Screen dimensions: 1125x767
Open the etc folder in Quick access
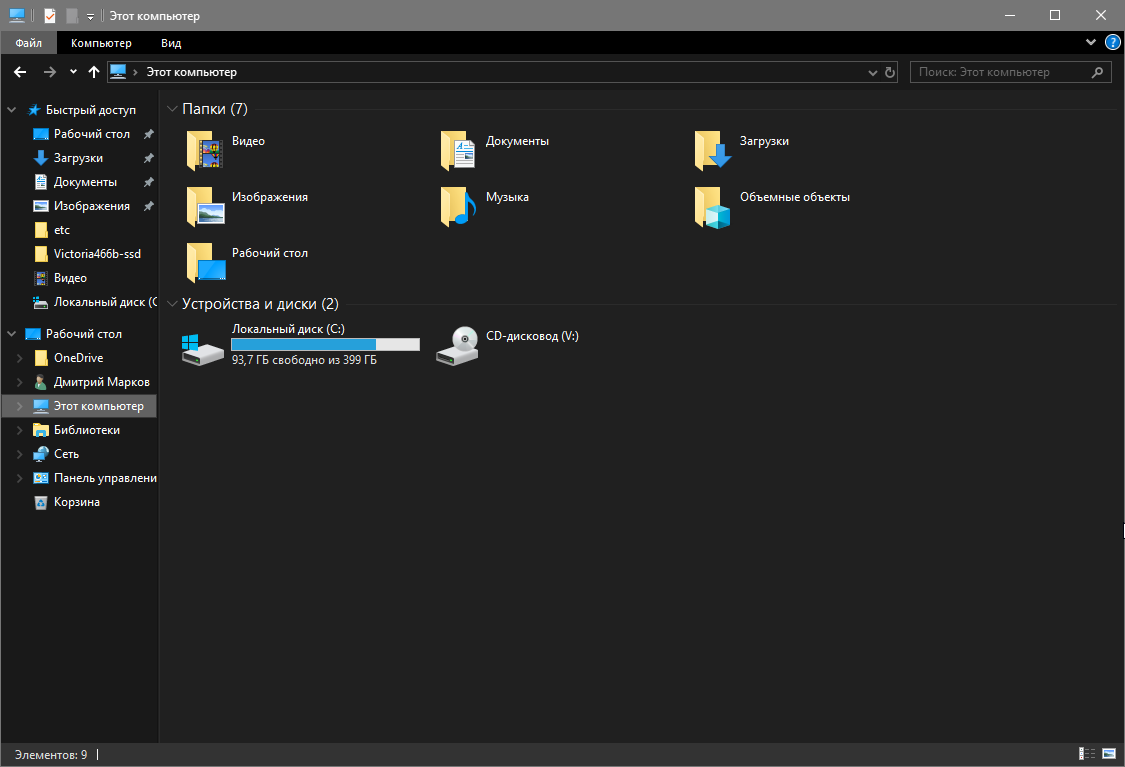coord(62,230)
